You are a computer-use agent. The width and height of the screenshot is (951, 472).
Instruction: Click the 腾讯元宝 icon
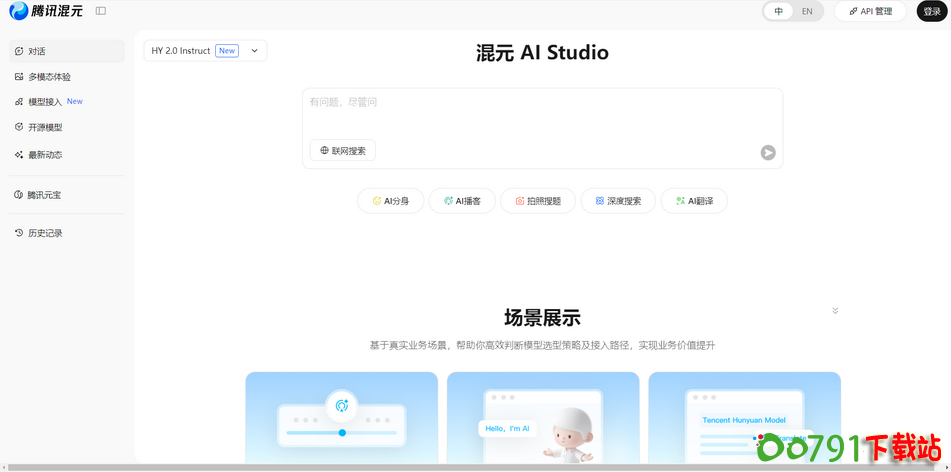(18, 195)
